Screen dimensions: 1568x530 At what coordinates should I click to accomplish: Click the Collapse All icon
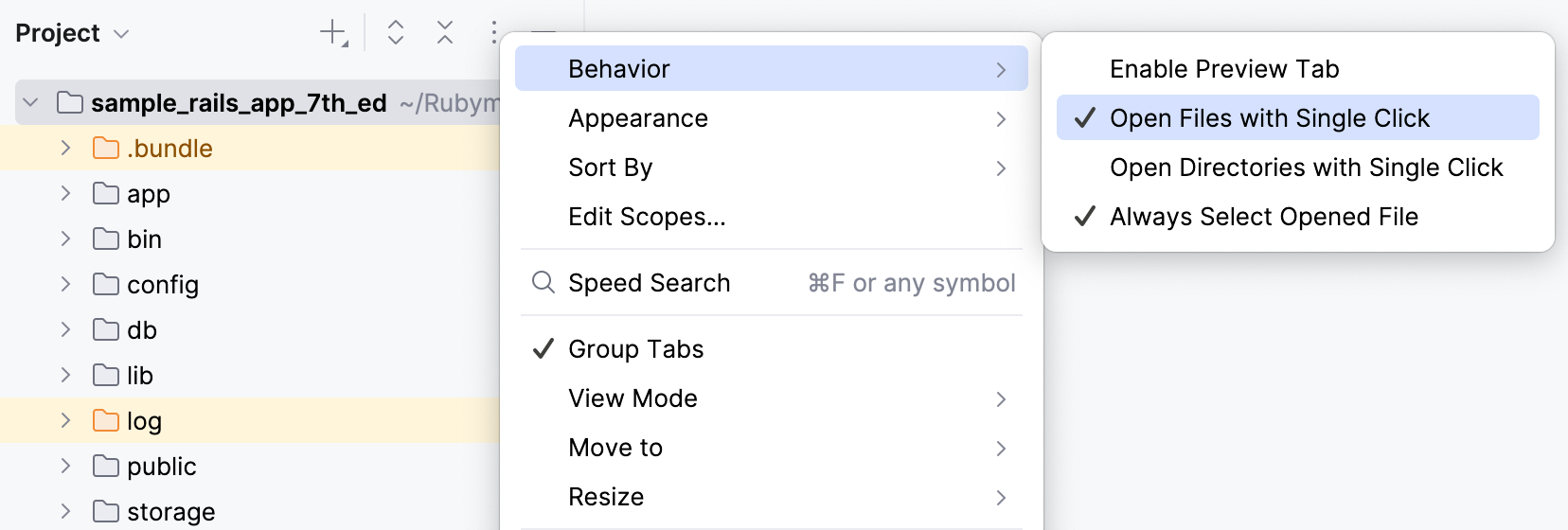point(445,33)
